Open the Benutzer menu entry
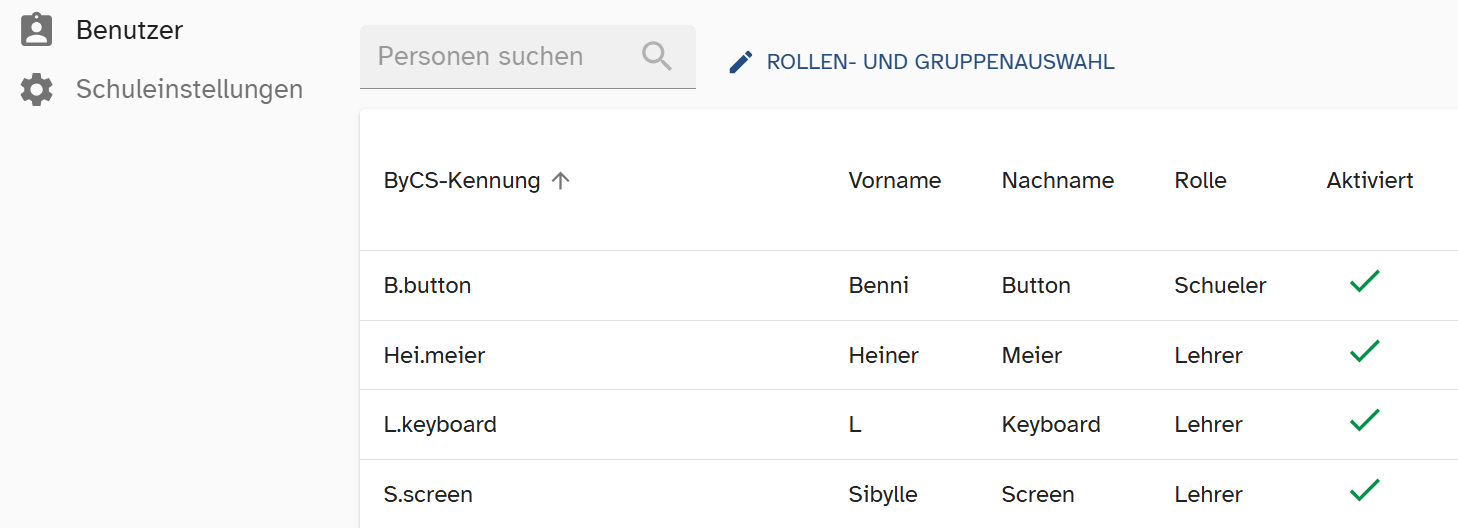This screenshot has height=528, width=1458. coord(129,30)
